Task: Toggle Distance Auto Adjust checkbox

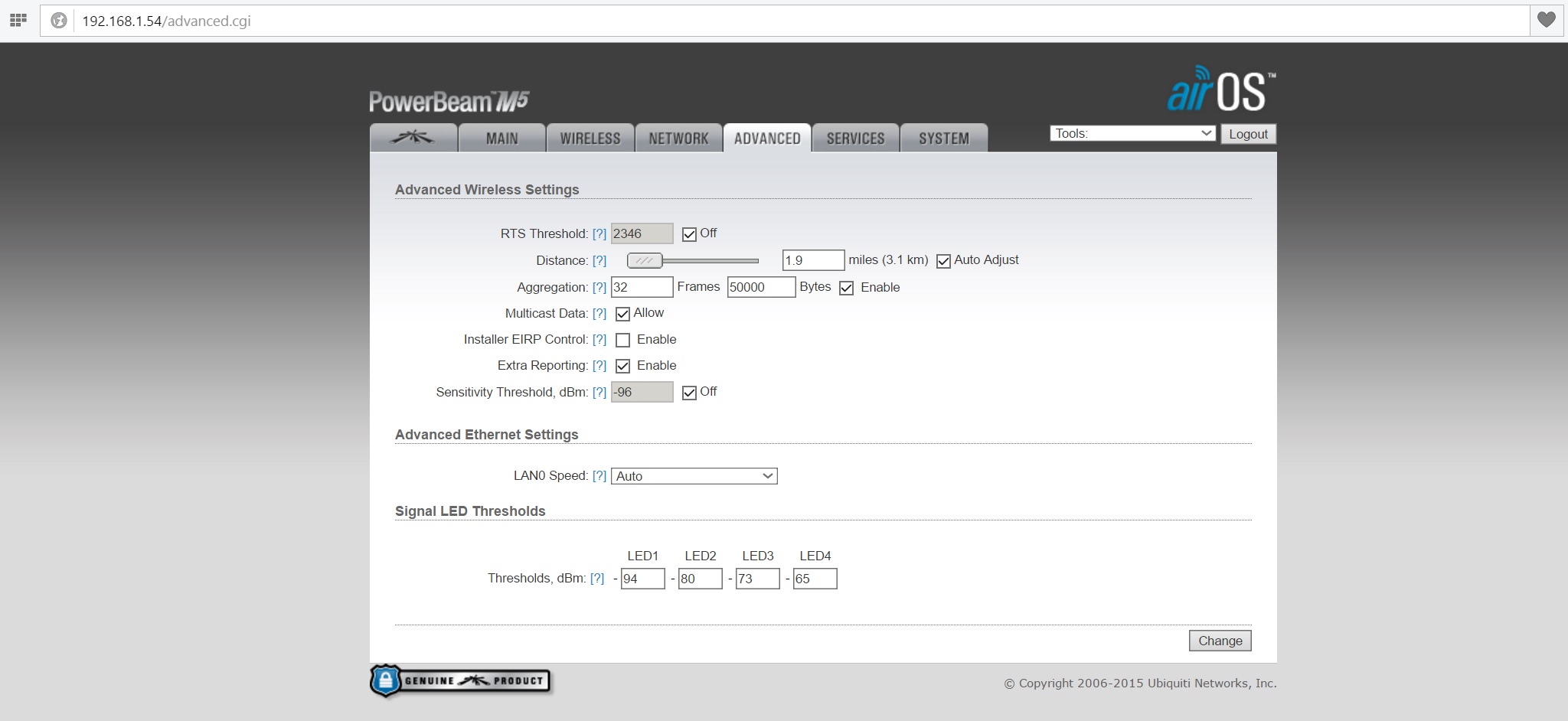Action: click(x=943, y=261)
